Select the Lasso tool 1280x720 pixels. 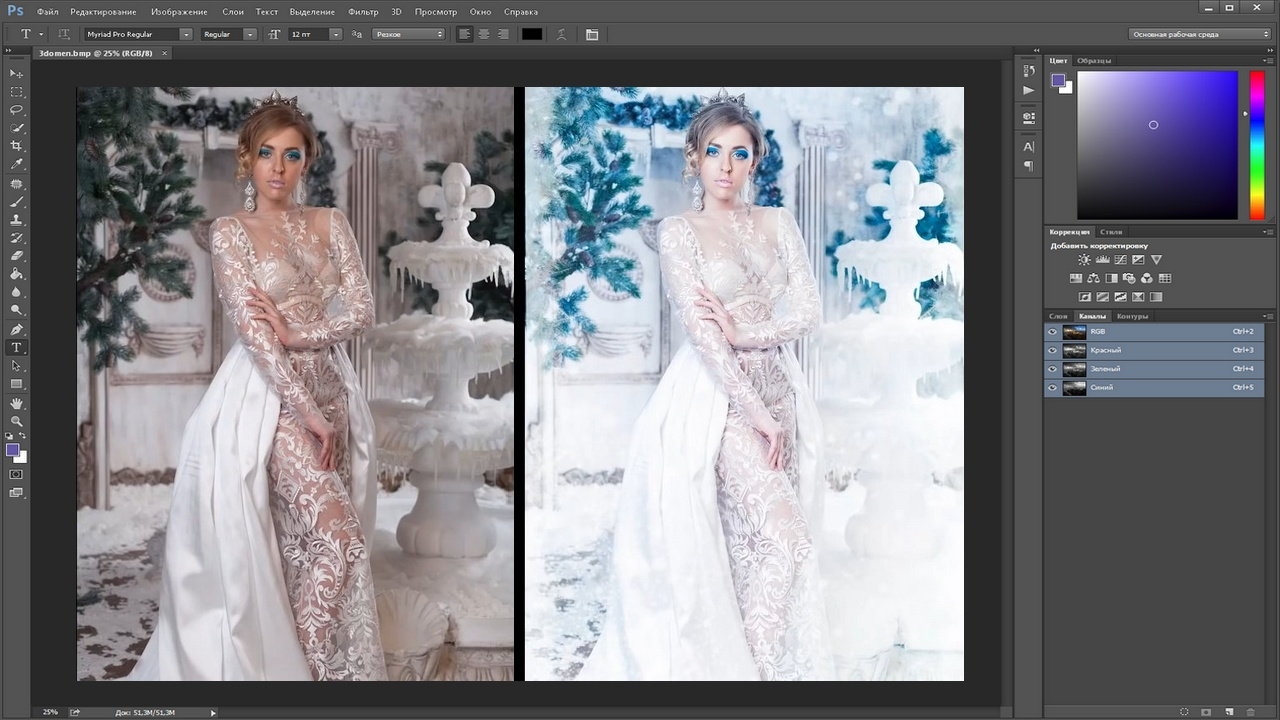tap(16, 110)
